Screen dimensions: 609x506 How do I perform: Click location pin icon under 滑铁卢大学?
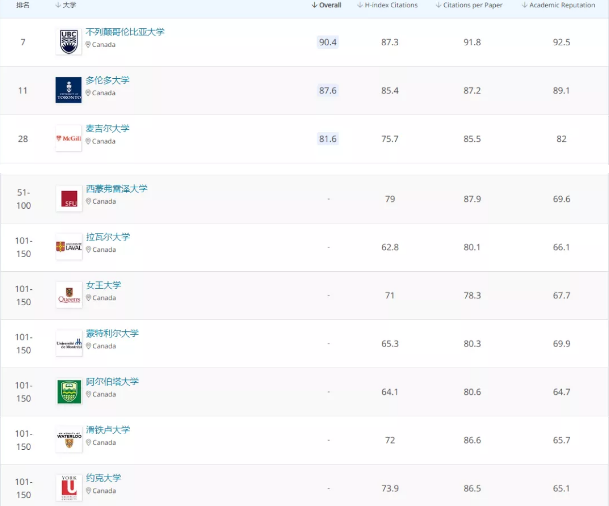tap(89, 442)
